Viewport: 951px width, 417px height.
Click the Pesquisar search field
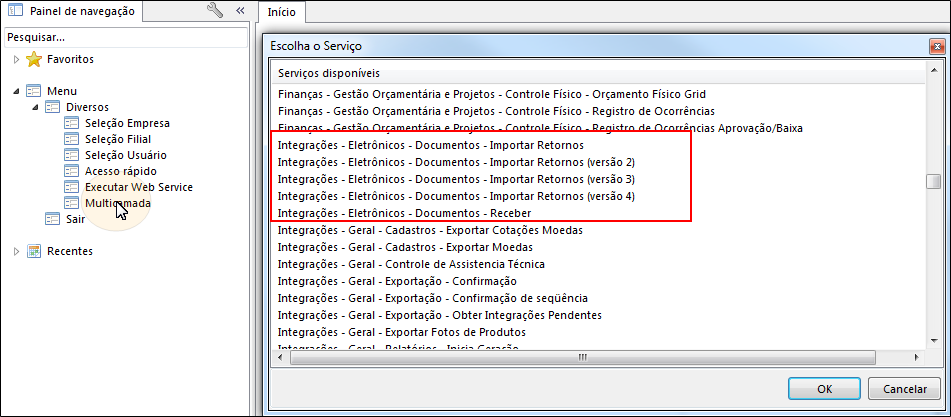click(123, 37)
